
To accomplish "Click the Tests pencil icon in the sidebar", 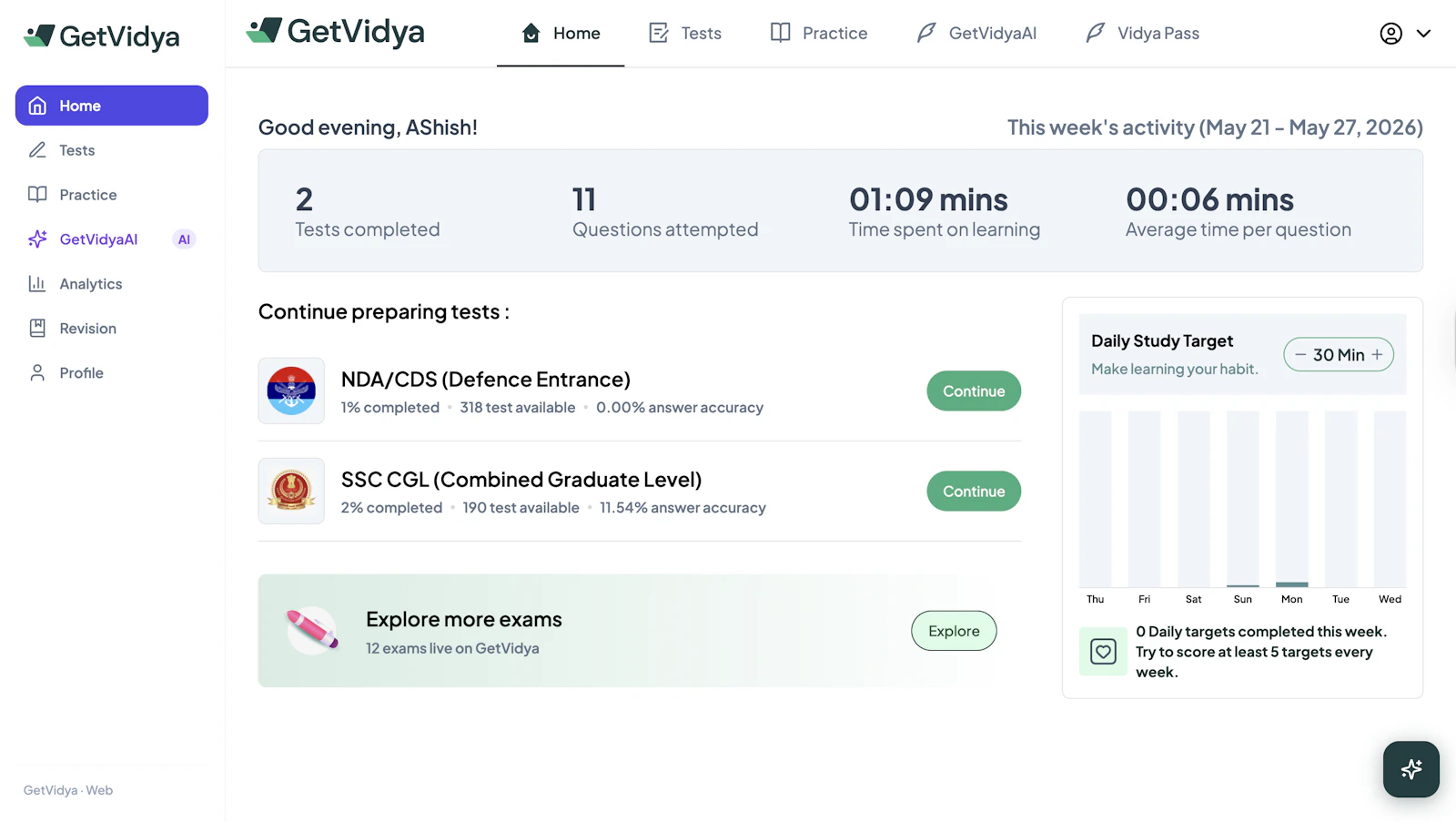I will click(x=37, y=150).
